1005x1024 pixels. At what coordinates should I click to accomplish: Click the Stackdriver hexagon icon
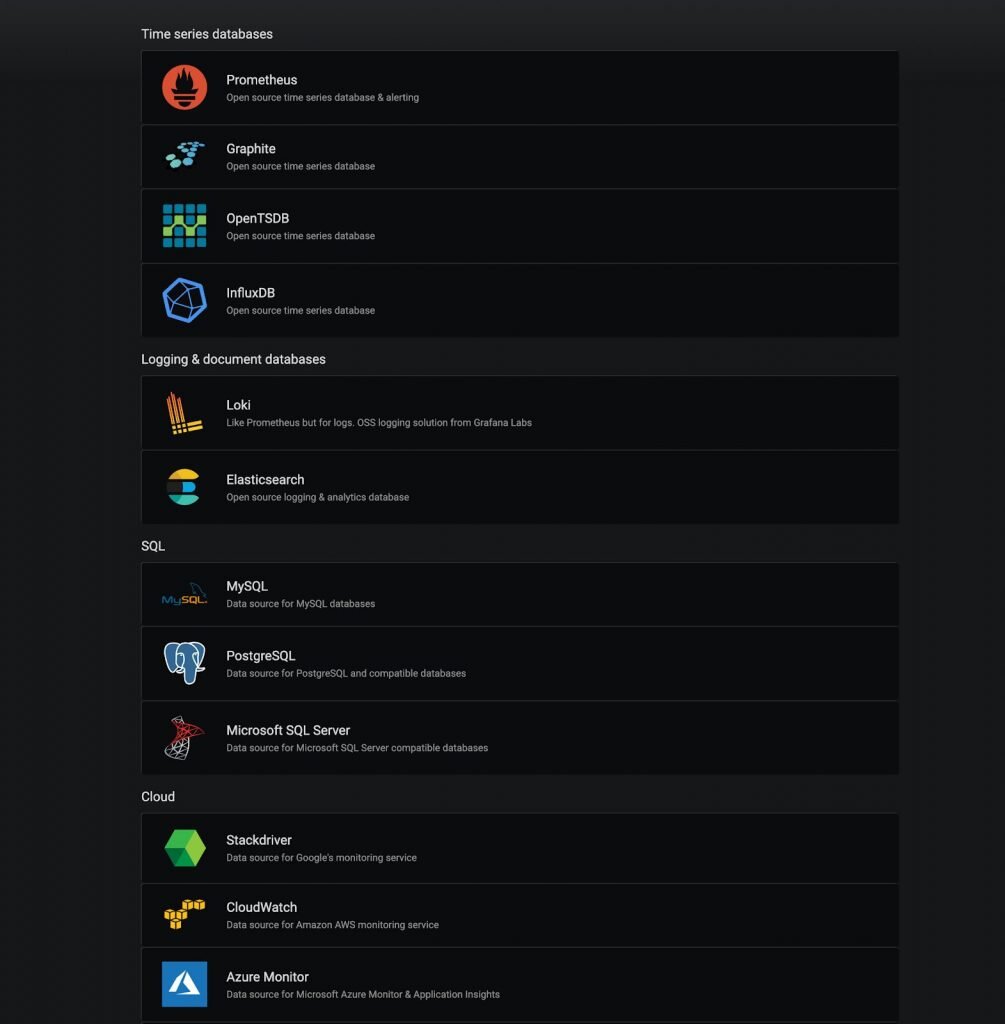tap(184, 847)
